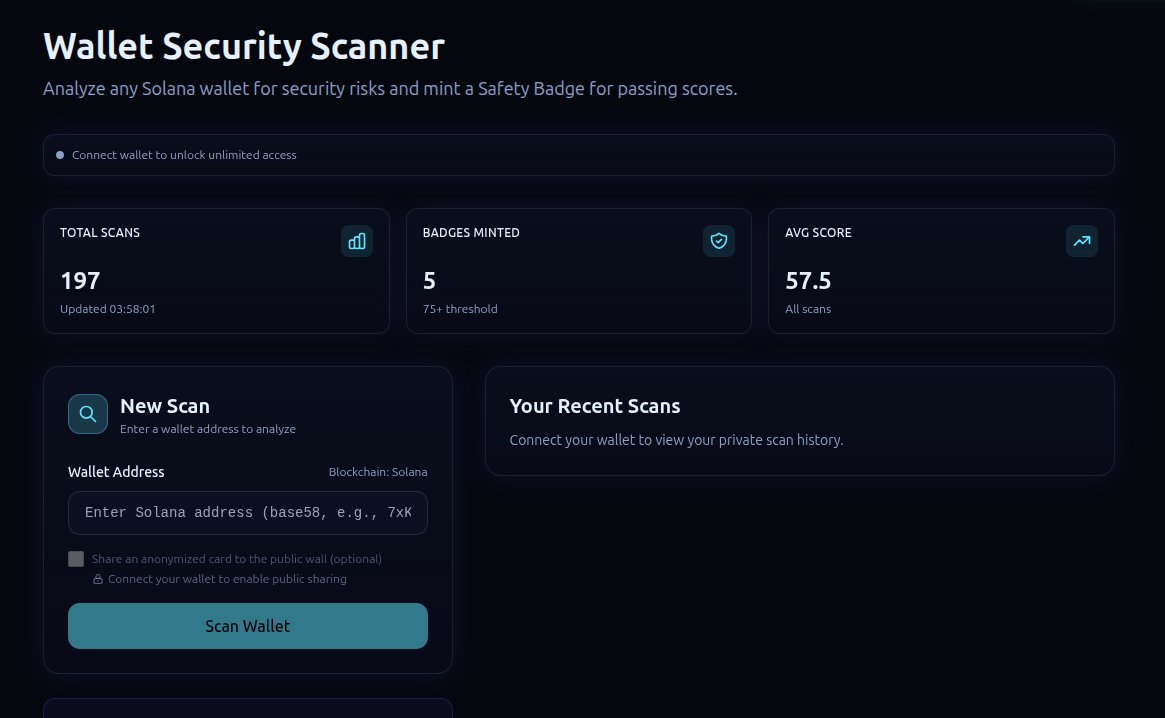Click the Blockchain: Solana label
The height and width of the screenshot is (718, 1165).
point(377,472)
